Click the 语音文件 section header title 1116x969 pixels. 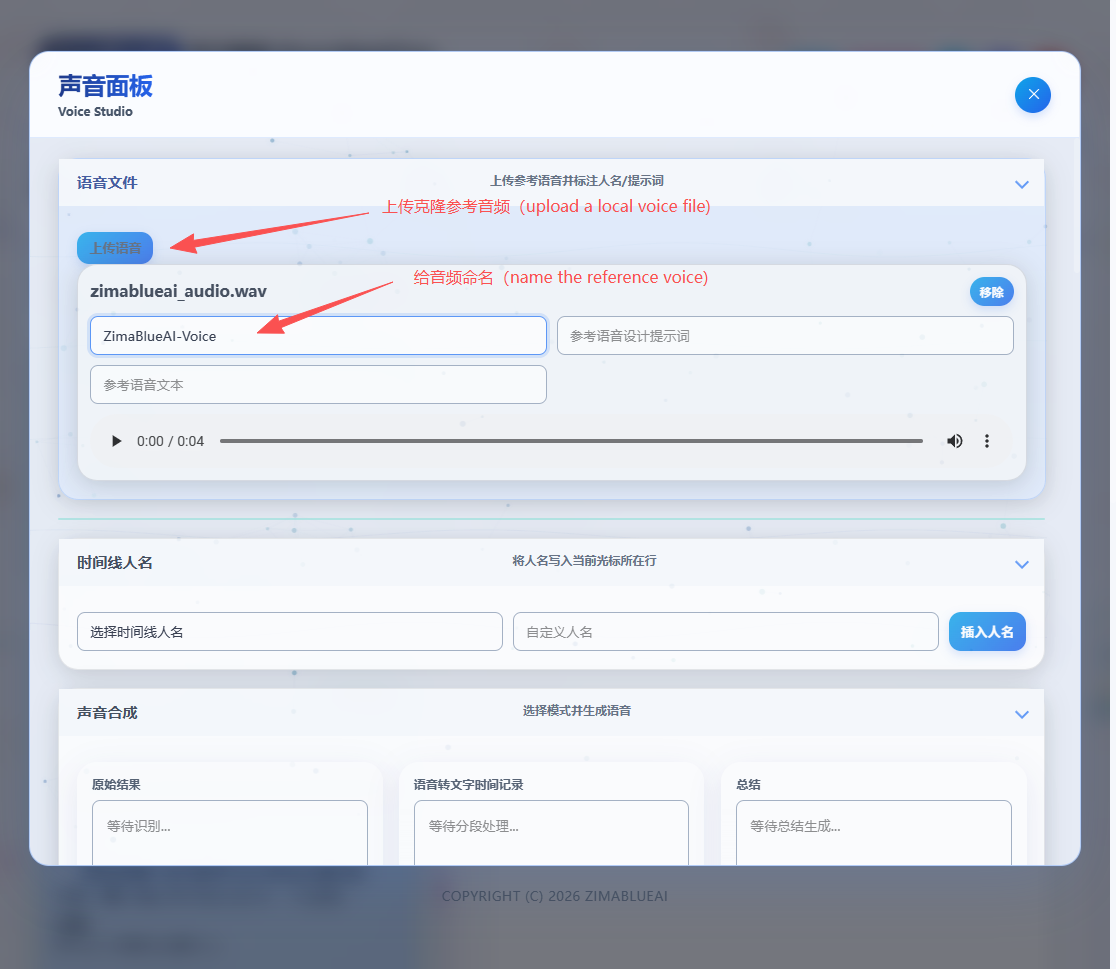tap(107, 183)
